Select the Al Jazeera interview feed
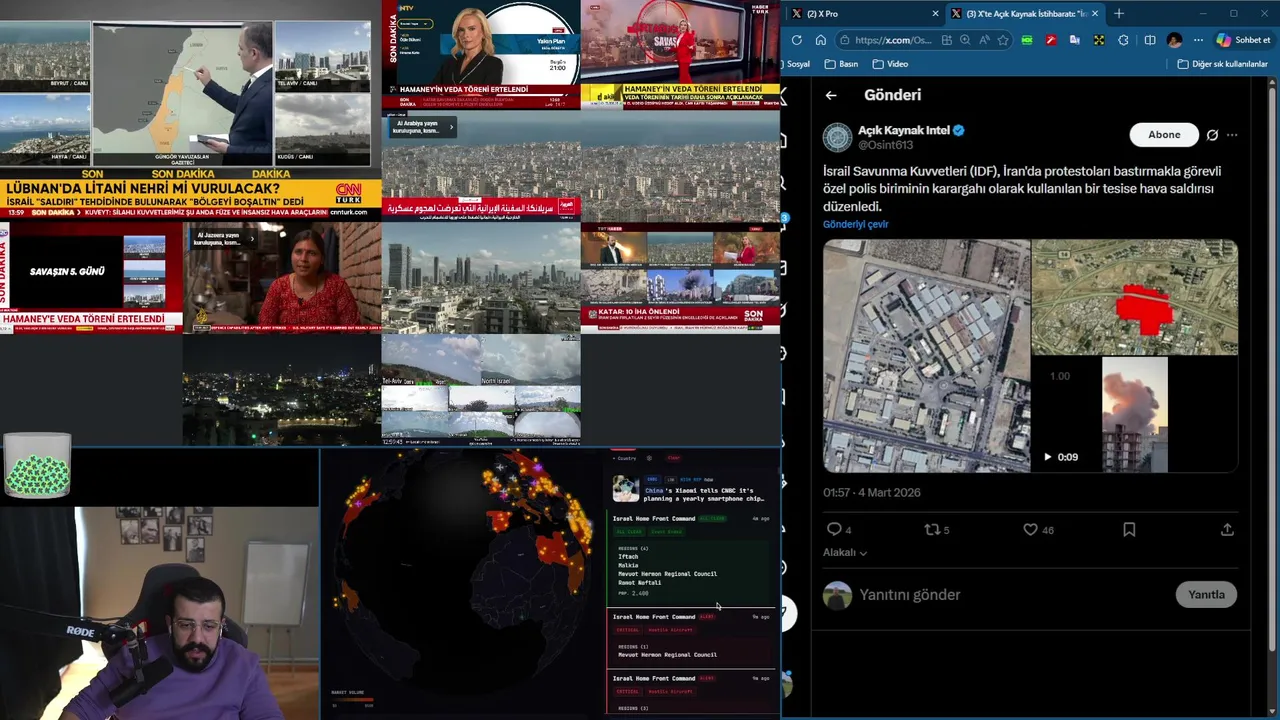Image resolution: width=1280 pixels, height=720 pixels. click(x=282, y=277)
